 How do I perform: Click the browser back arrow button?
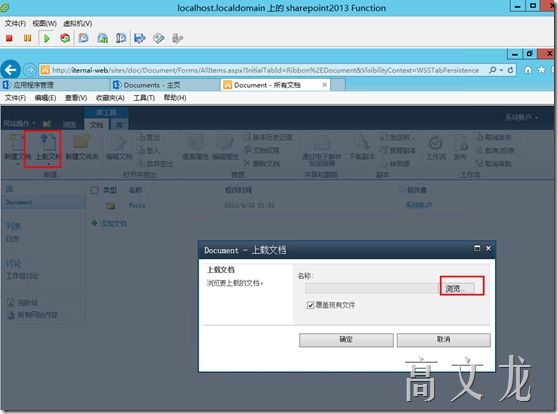10,70
